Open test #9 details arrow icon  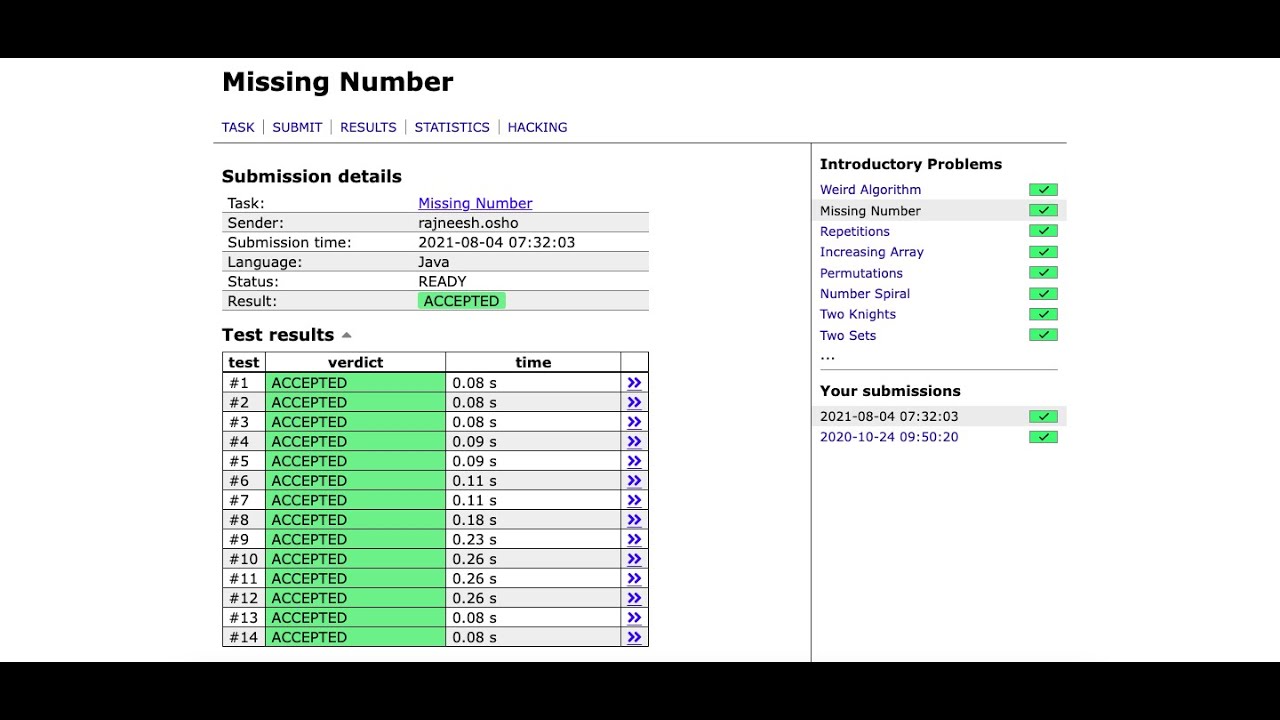(x=634, y=539)
